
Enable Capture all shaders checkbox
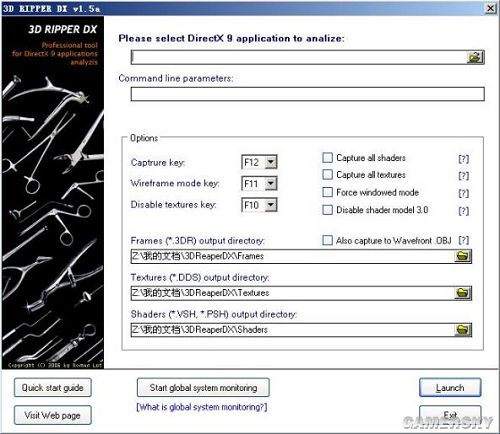click(x=328, y=158)
